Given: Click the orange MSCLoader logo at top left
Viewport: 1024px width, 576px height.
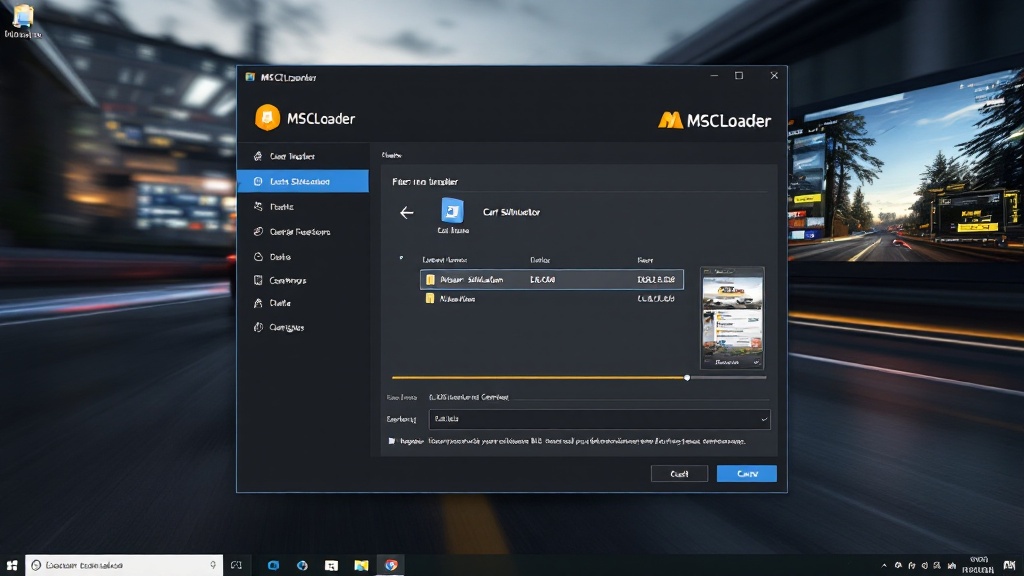Looking at the screenshot, I should tap(267, 118).
